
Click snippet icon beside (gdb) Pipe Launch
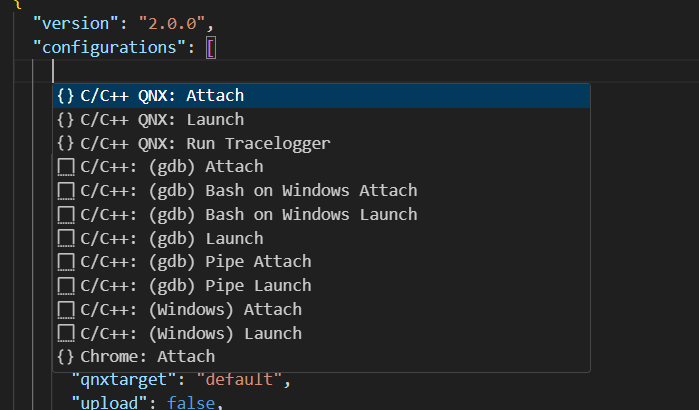point(66,286)
